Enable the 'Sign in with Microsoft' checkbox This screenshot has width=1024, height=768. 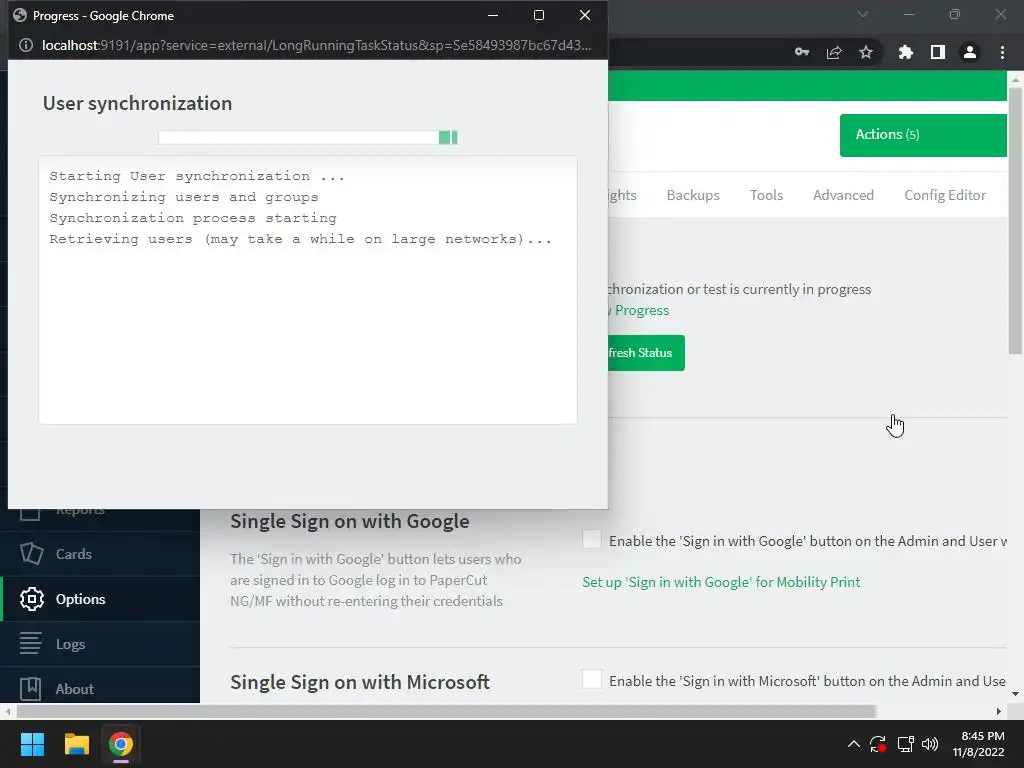point(592,679)
